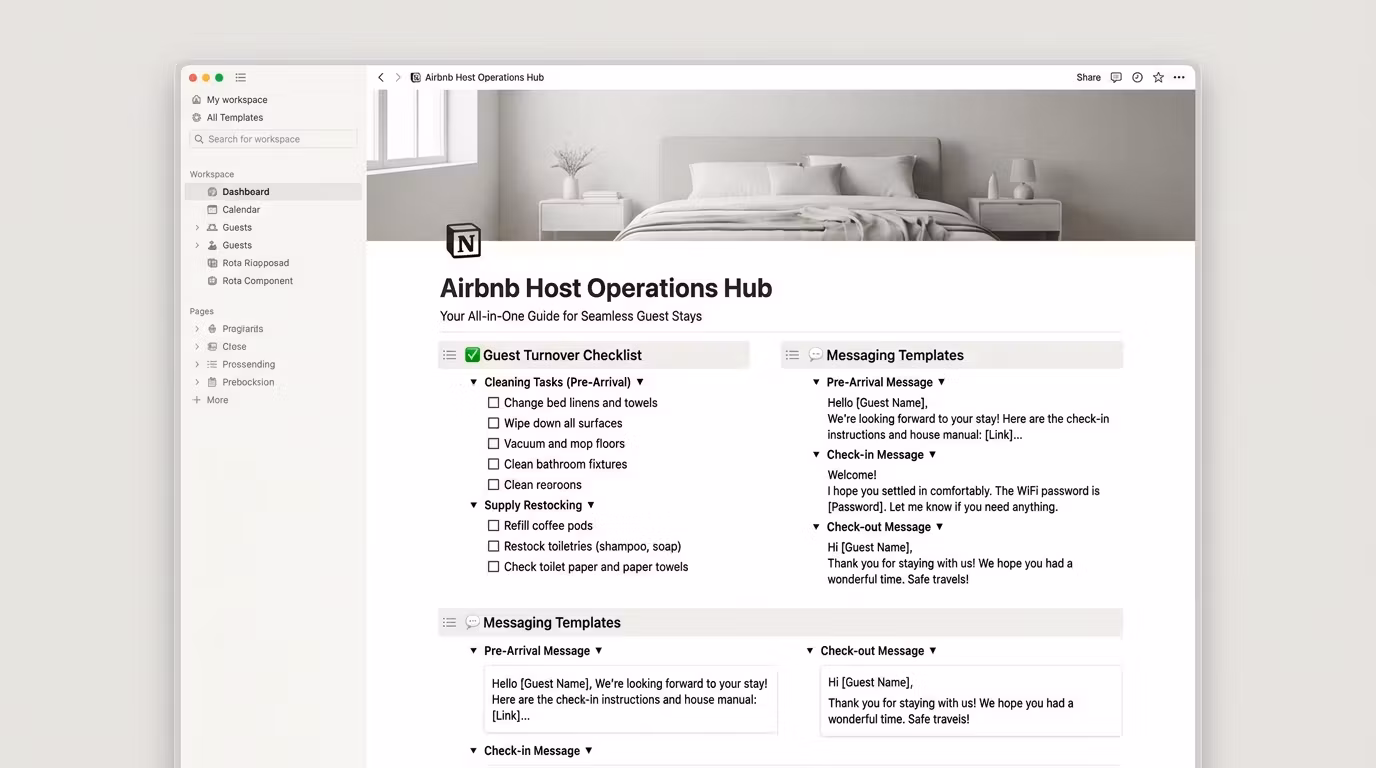Click the speech bubble emoji in lower Messaging Templates heading

point(473,622)
